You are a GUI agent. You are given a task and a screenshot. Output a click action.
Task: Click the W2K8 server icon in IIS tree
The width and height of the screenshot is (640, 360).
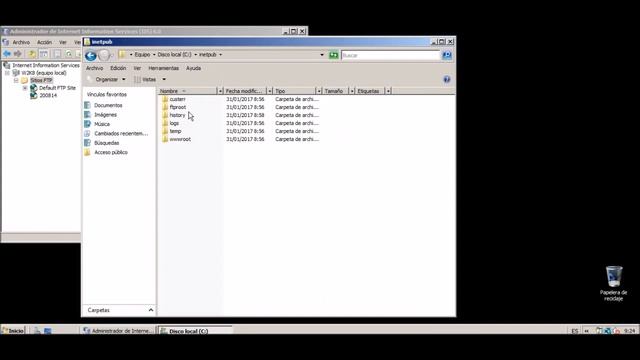pyautogui.click(x=16, y=73)
